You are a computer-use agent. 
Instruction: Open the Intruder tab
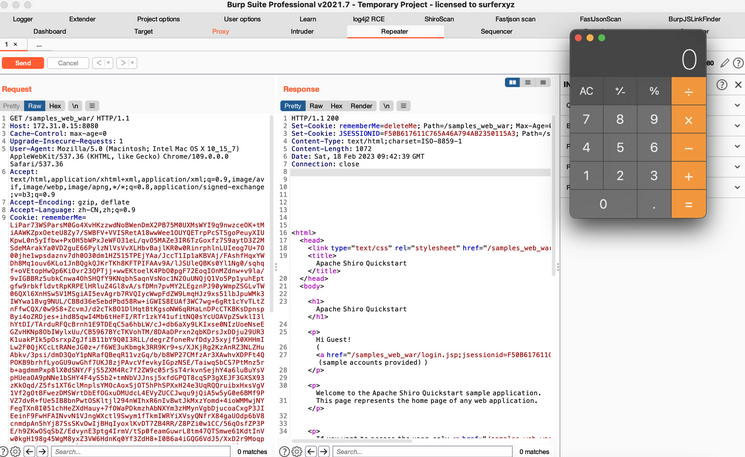pyautogui.click(x=302, y=31)
